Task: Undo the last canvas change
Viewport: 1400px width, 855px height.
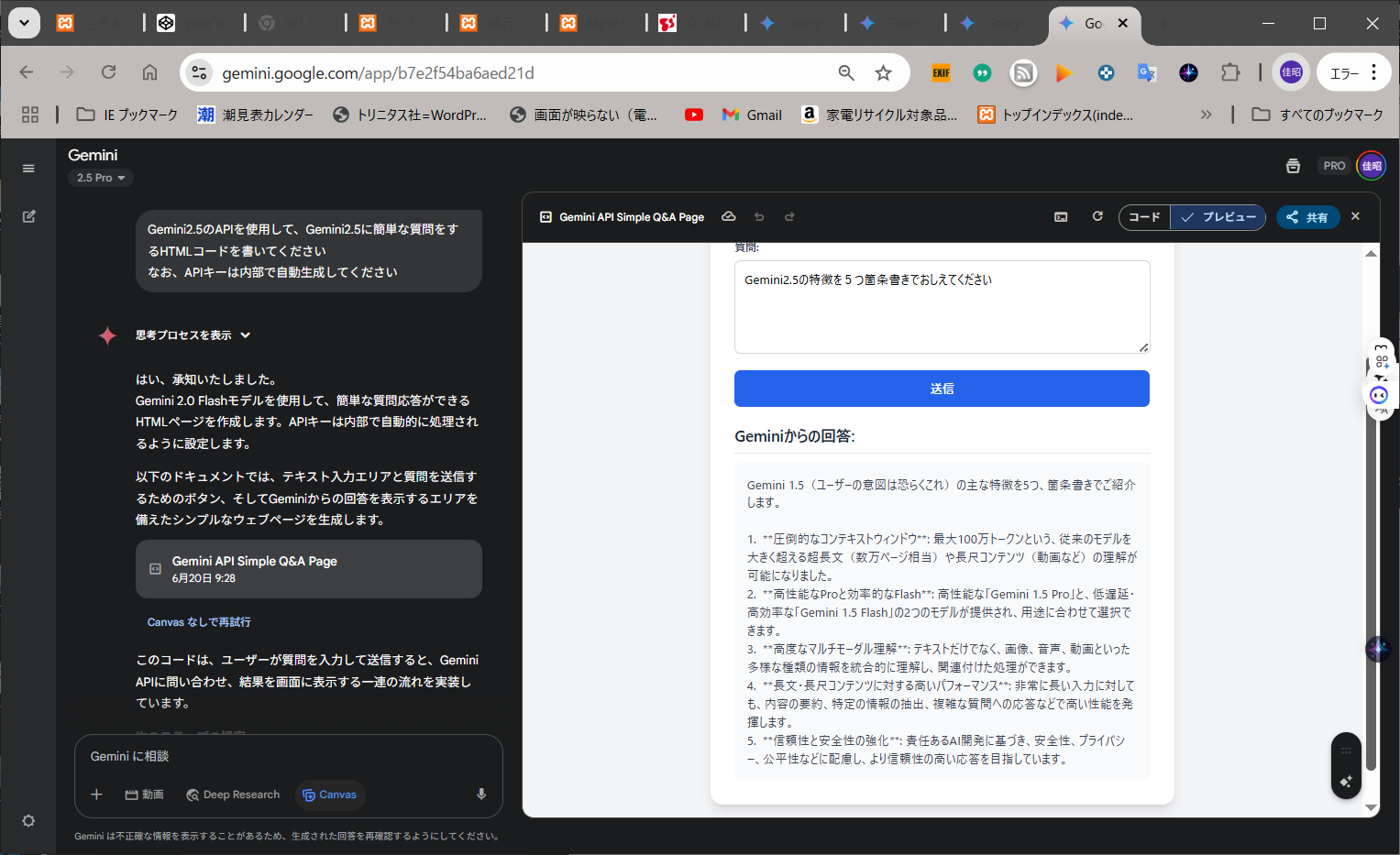Action: [759, 216]
